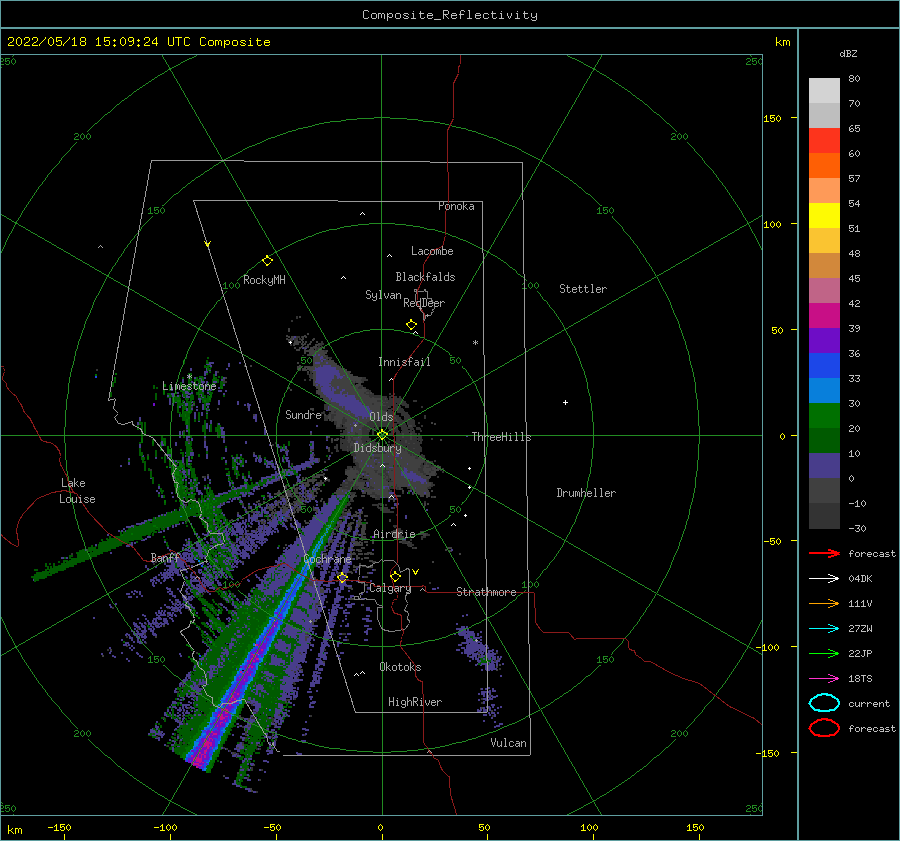Viewport: 900px width, 841px height.
Task: Click the Sylvan label
Action: (383, 295)
